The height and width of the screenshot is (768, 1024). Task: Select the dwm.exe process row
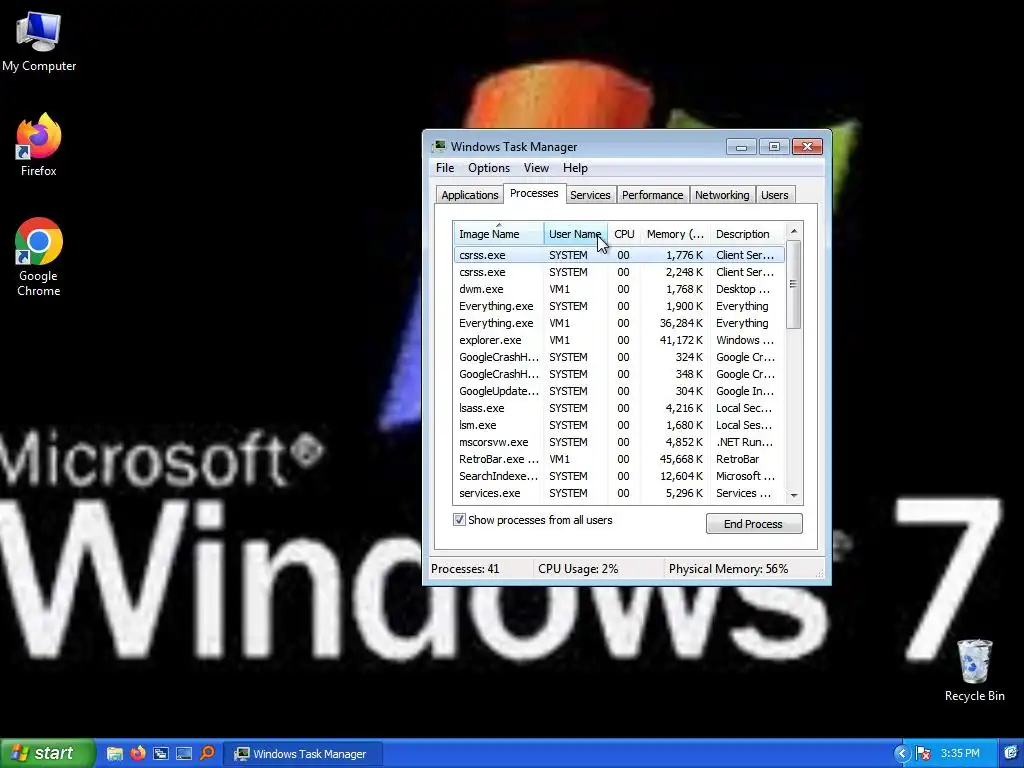pyautogui.click(x=619, y=289)
